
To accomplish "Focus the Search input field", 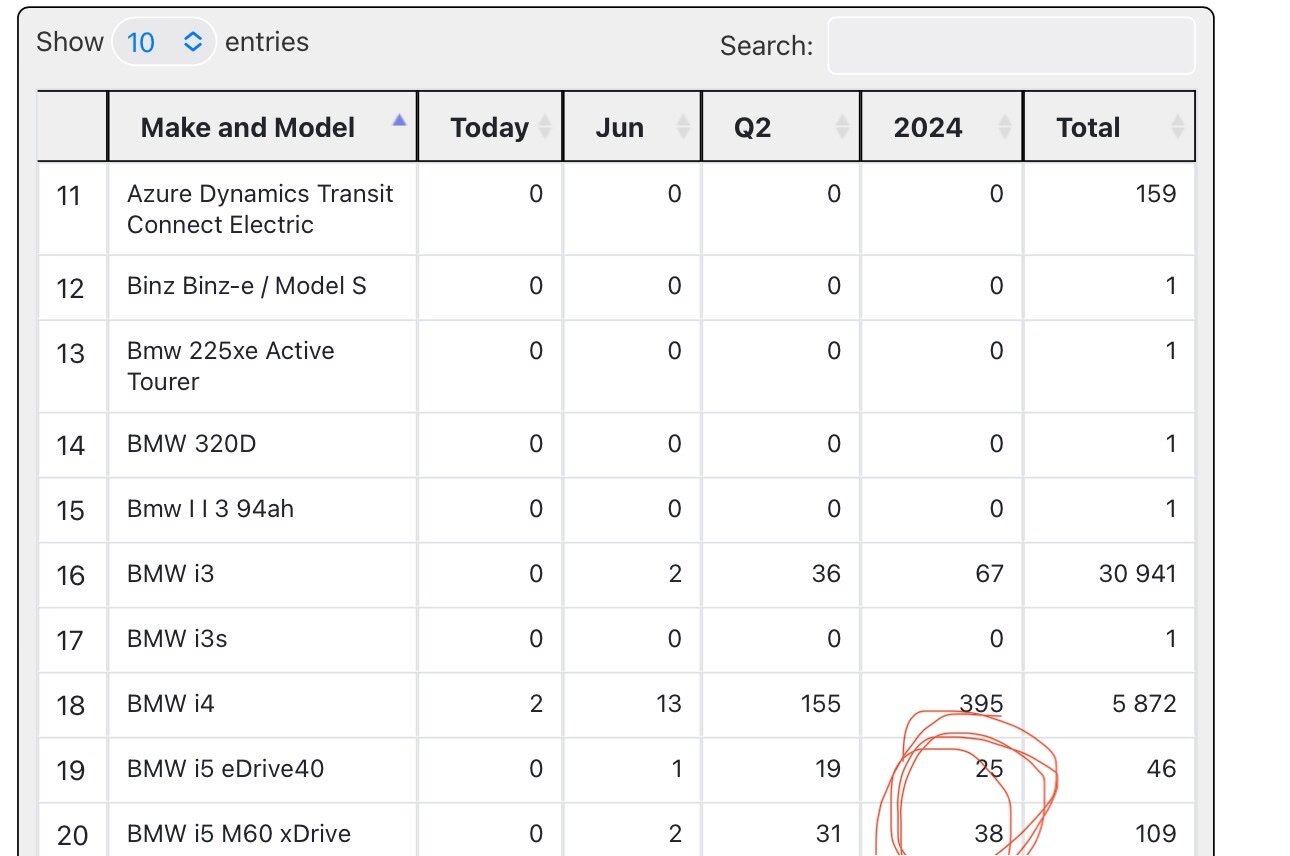I will 1011,45.
